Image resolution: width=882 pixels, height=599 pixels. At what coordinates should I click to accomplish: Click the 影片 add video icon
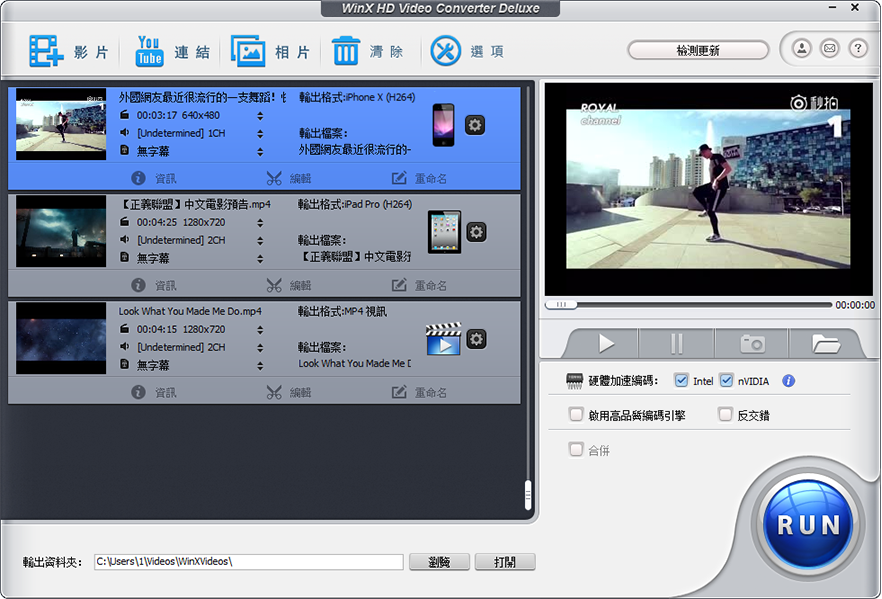[x=46, y=51]
